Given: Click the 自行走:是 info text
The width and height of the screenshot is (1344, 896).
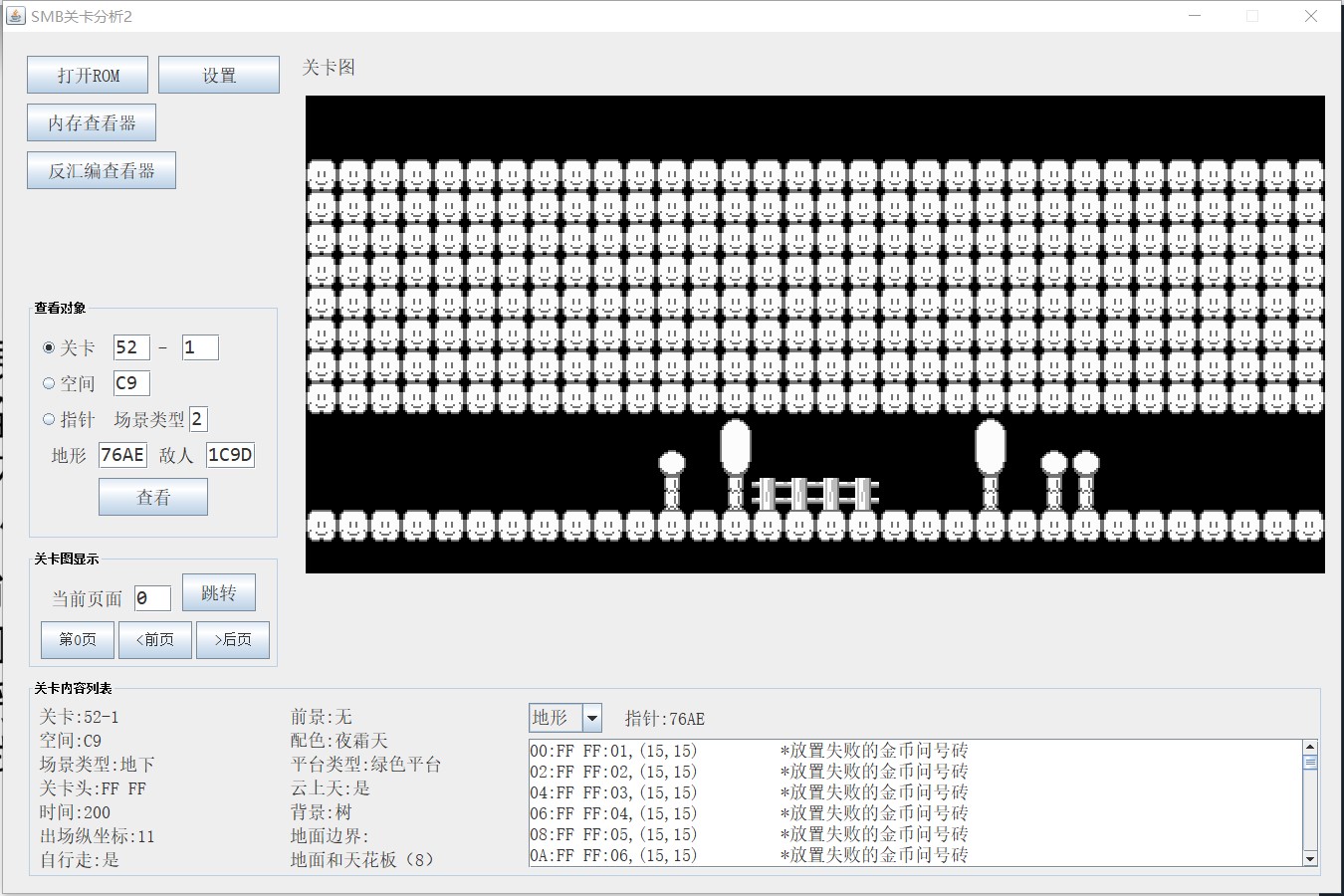Looking at the screenshot, I should pos(80,860).
